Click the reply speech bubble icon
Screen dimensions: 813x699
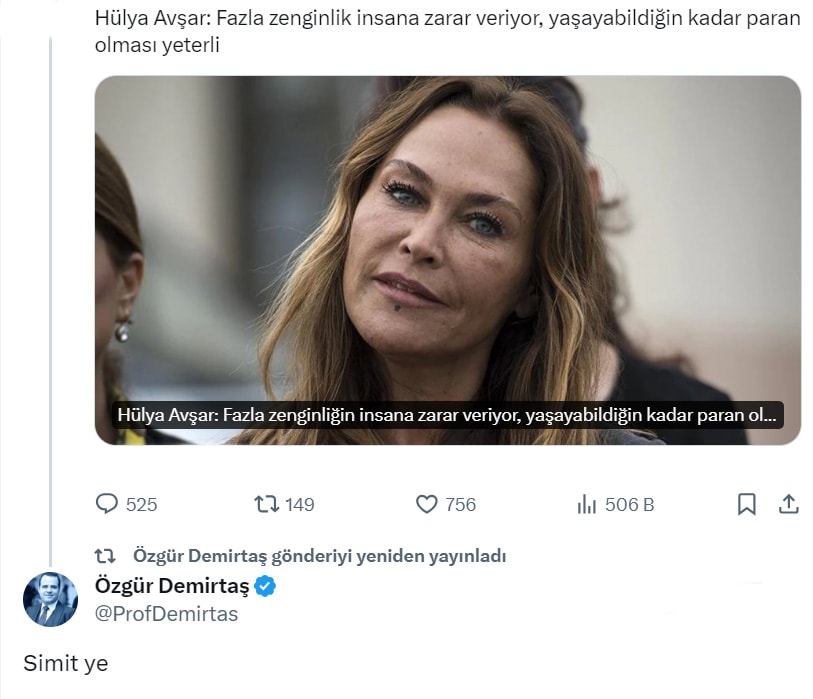pos(107,504)
